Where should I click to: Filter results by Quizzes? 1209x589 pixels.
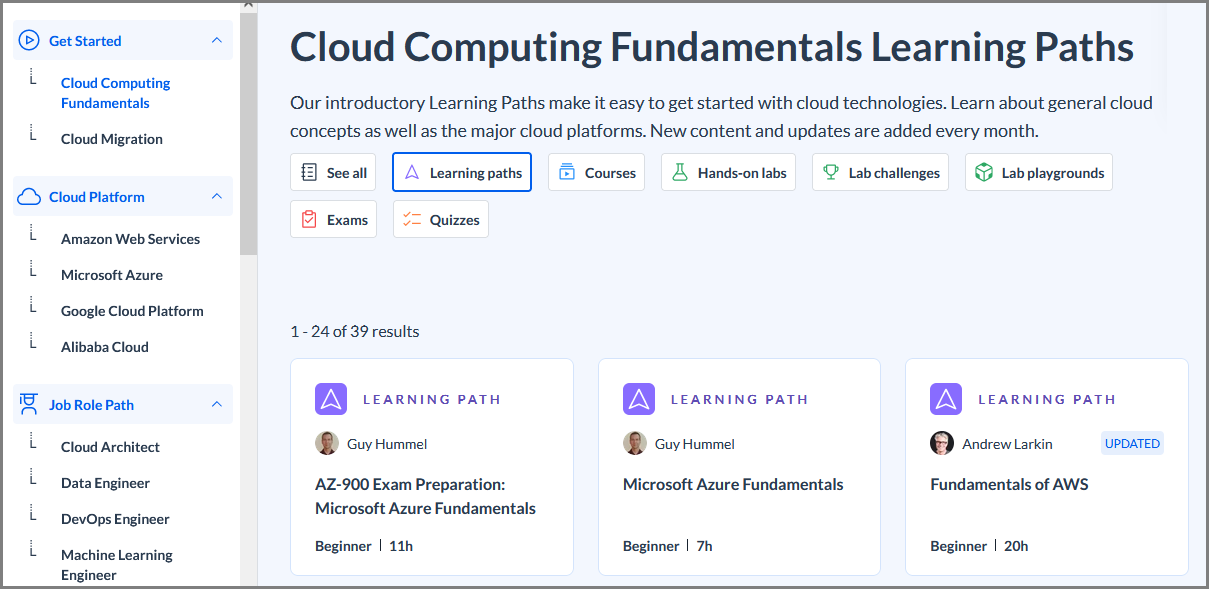coord(441,219)
